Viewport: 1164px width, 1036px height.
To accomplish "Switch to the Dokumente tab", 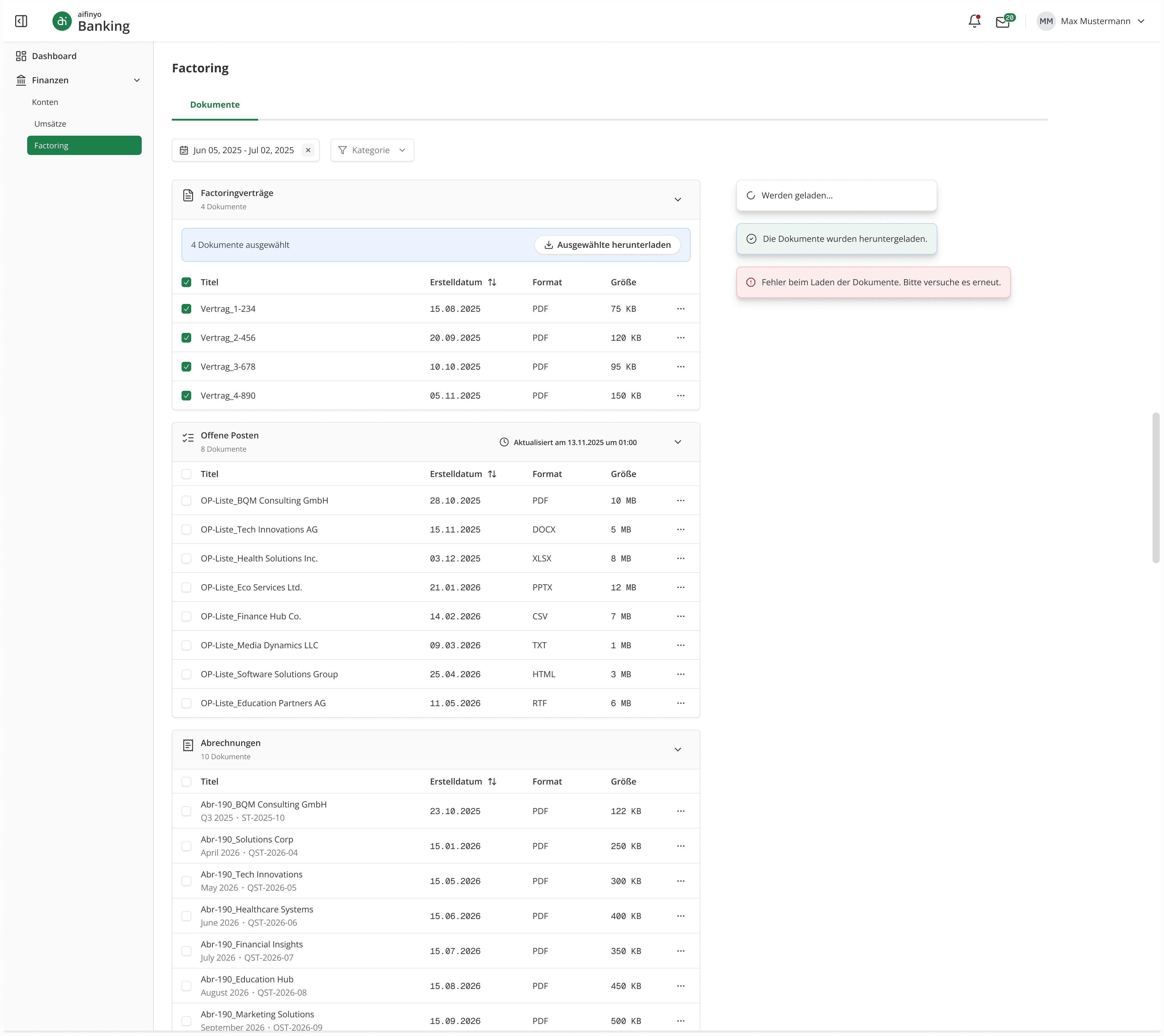I will [215, 105].
